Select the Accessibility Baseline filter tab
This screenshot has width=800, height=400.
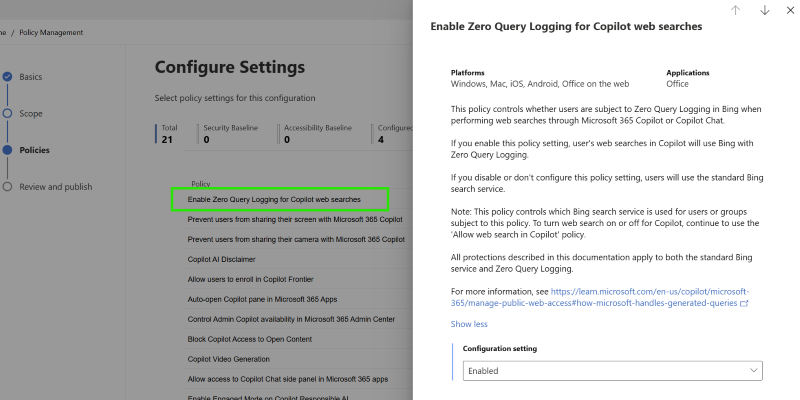(x=317, y=134)
